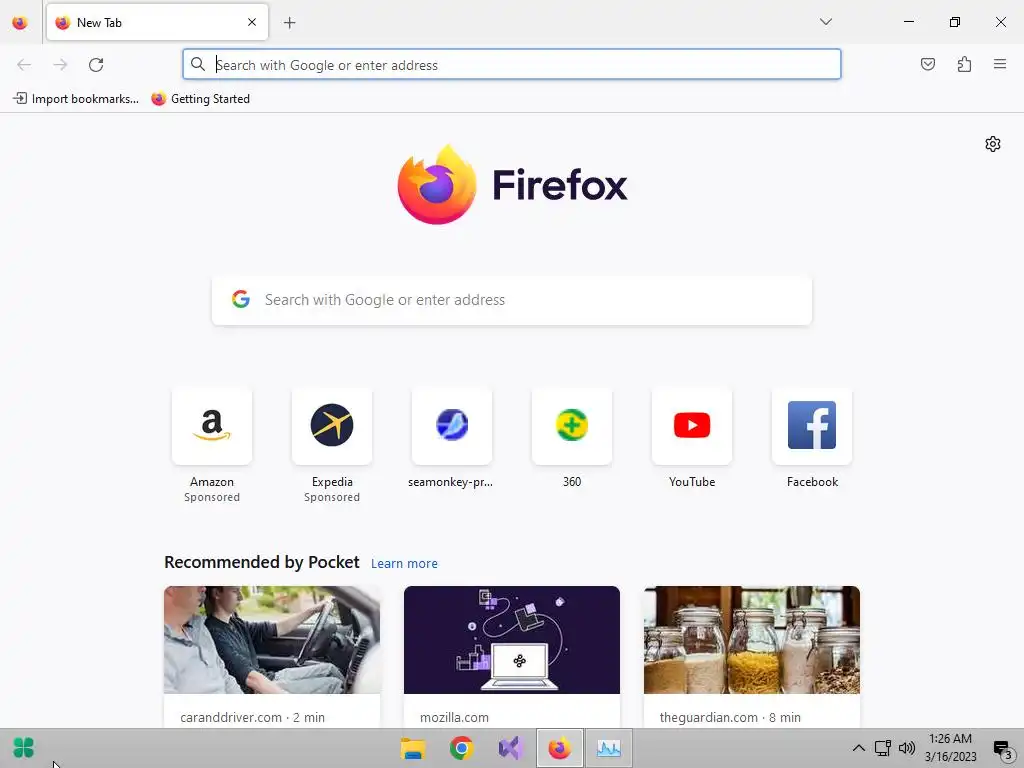The height and width of the screenshot is (768, 1024).
Task: Open notification center icon
Action: click(x=1002, y=749)
